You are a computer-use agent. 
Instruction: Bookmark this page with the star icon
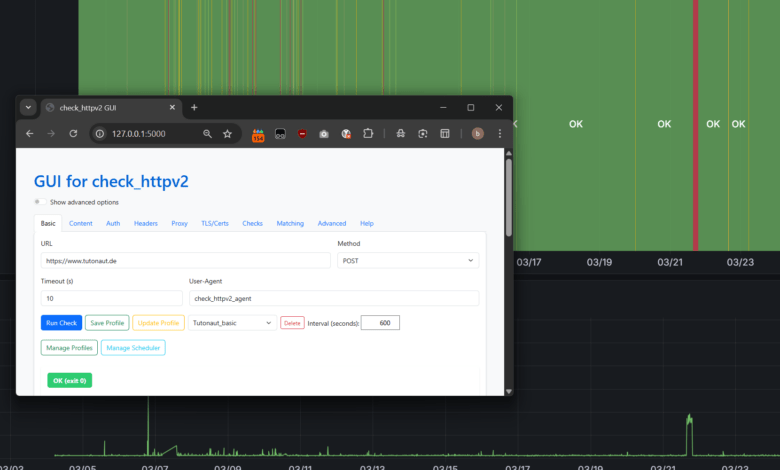point(227,133)
